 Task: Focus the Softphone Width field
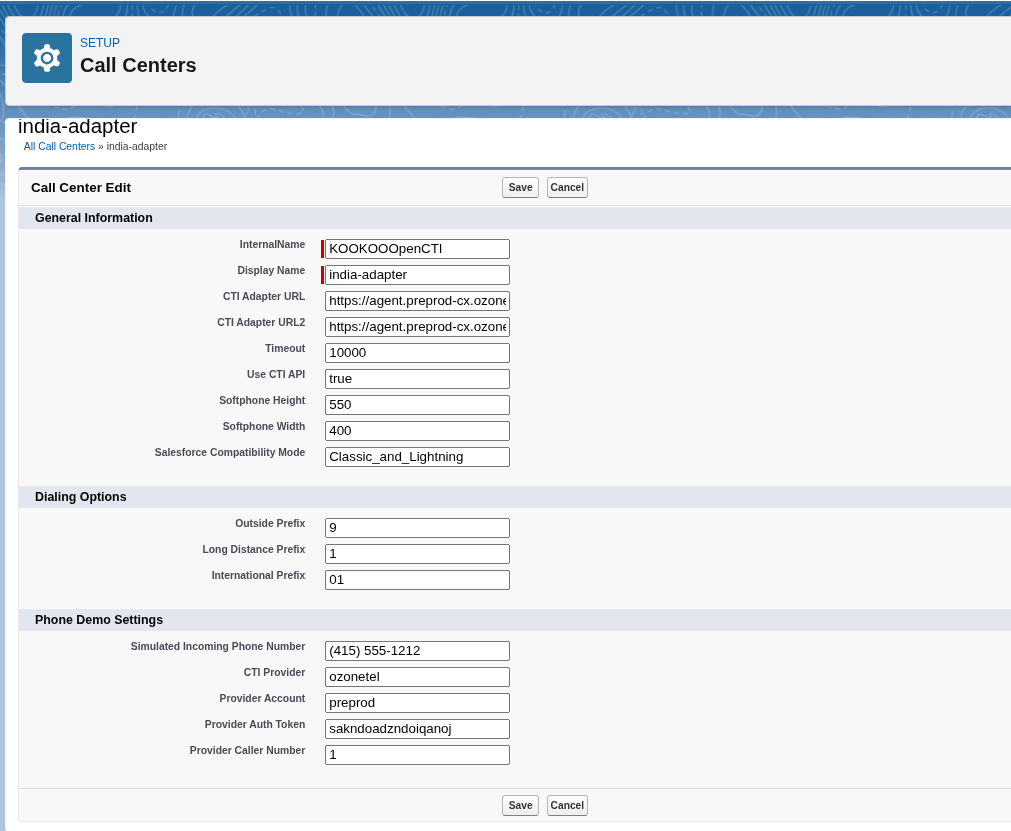pyautogui.click(x=417, y=431)
